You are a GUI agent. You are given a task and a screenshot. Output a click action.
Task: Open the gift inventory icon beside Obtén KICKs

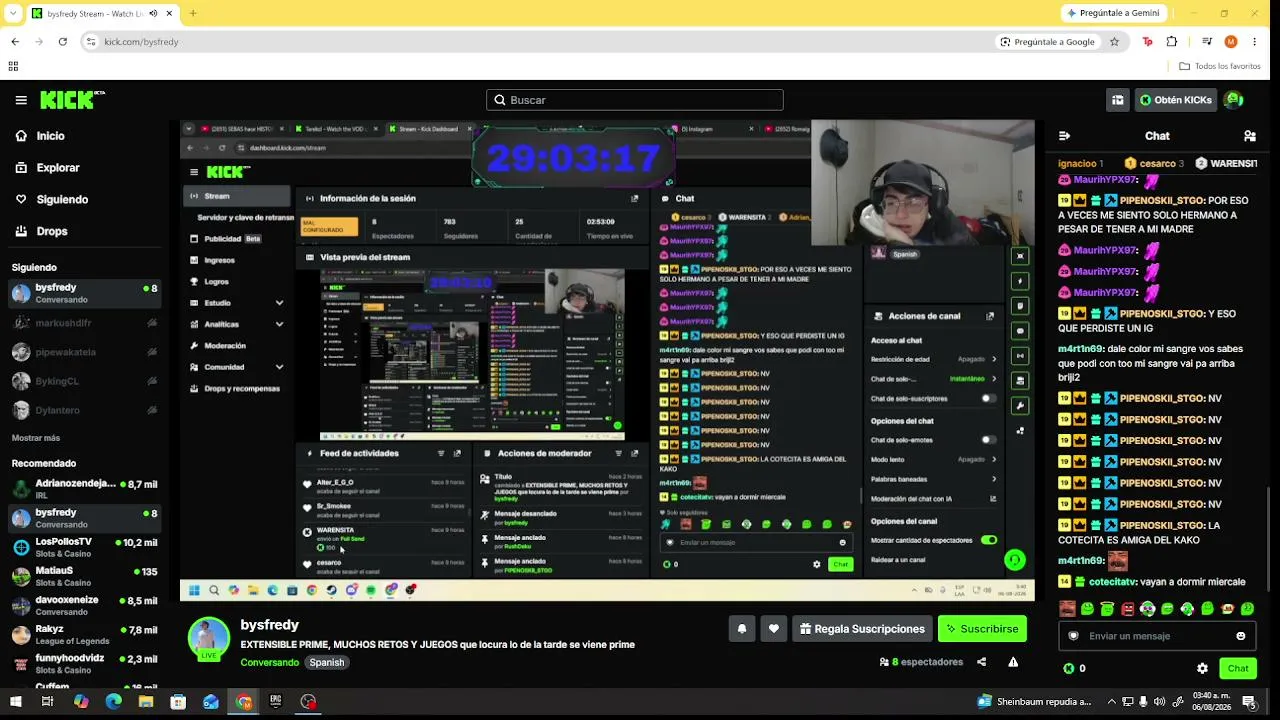[x=1117, y=100]
